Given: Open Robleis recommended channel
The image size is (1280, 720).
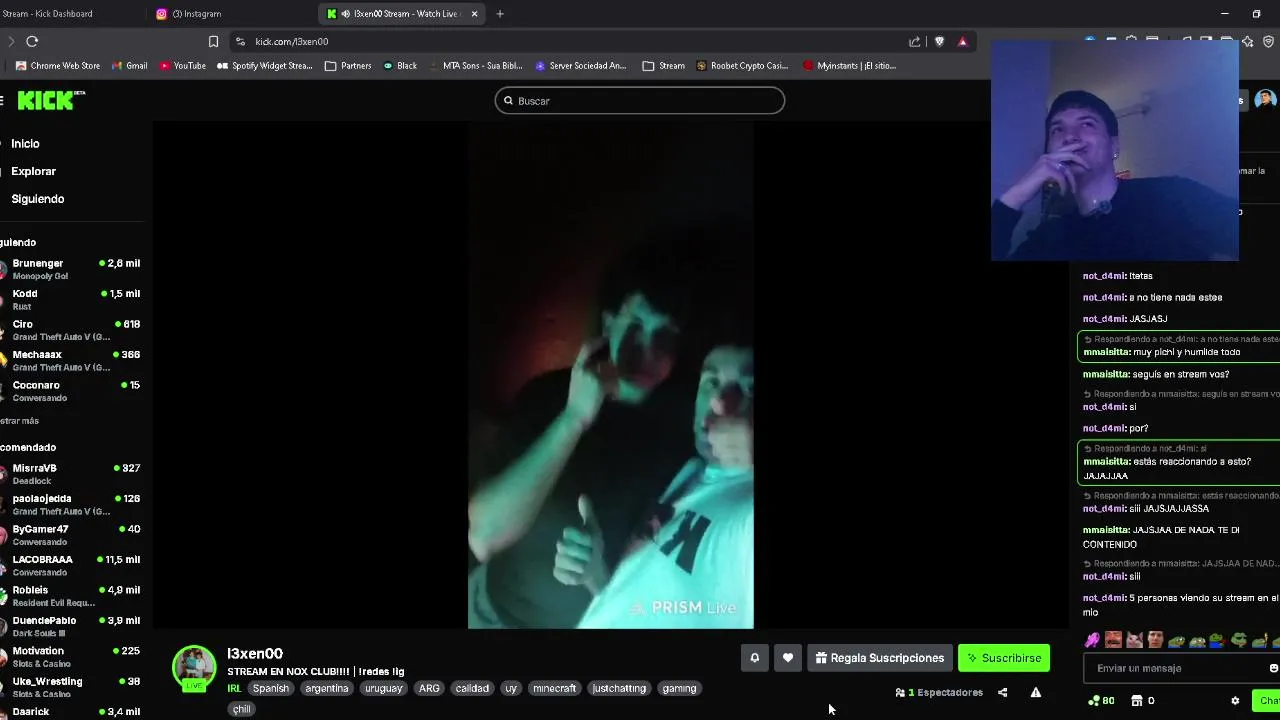Looking at the screenshot, I should point(72,596).
